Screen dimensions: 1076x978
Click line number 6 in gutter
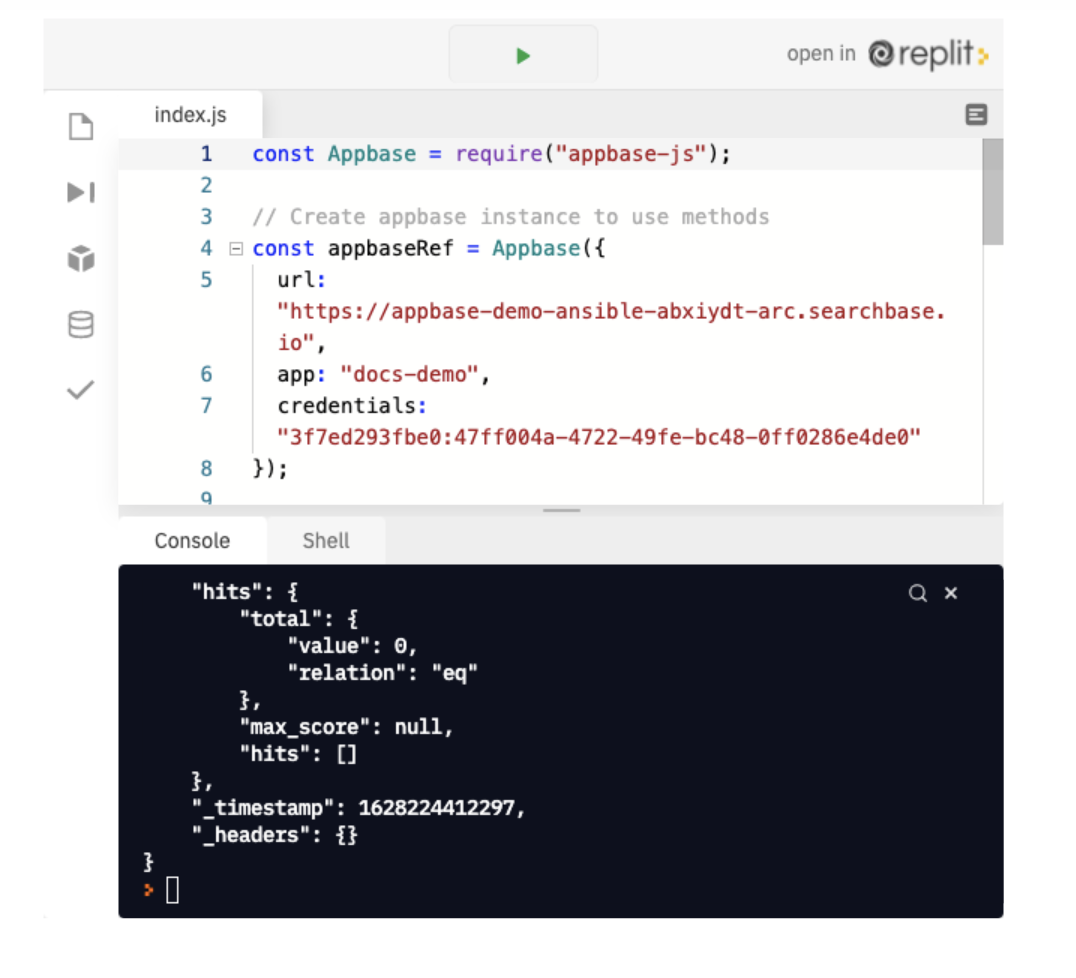tap(206, 374)
